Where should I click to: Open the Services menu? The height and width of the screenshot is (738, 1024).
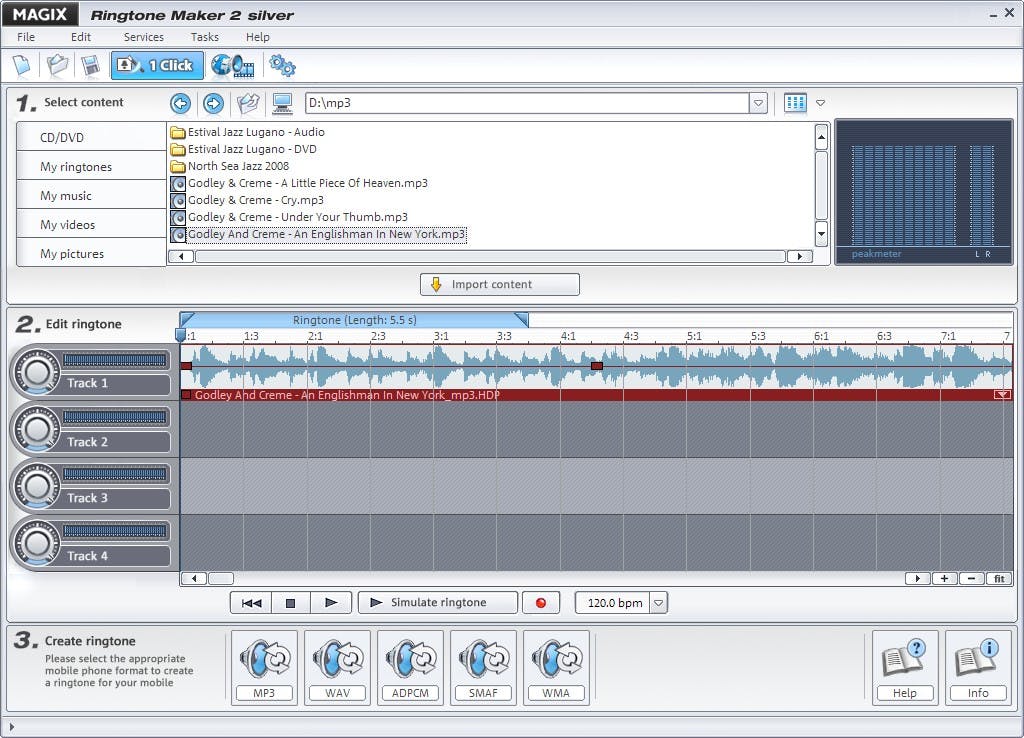144,37
